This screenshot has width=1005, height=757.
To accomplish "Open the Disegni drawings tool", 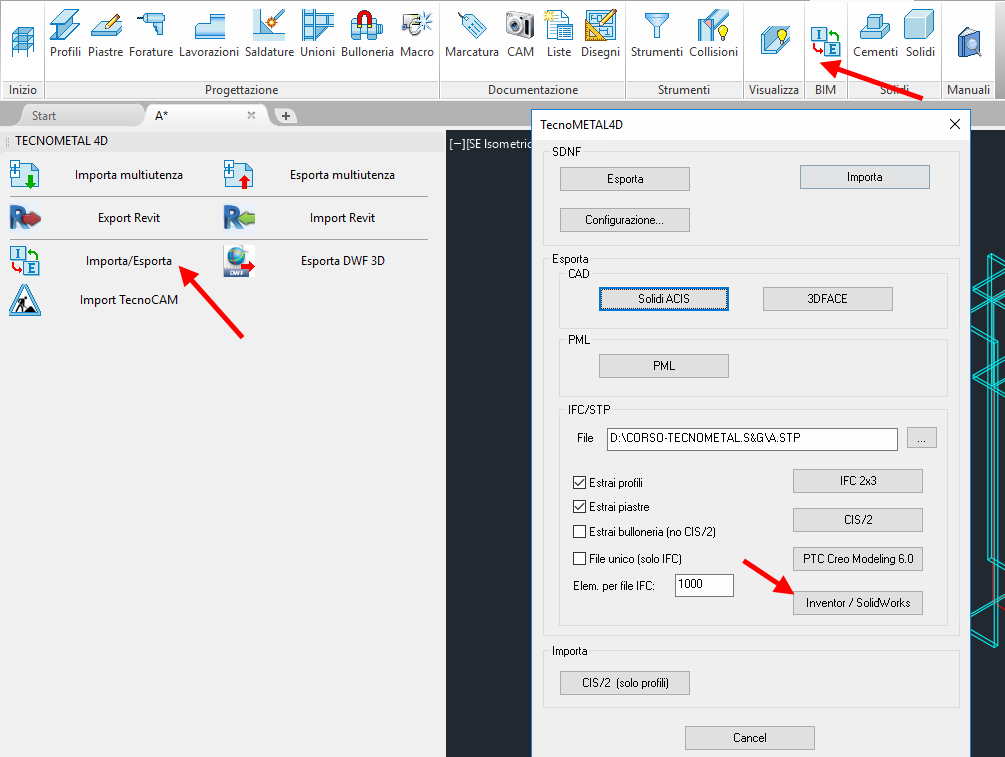I will [x=601, y=34].
